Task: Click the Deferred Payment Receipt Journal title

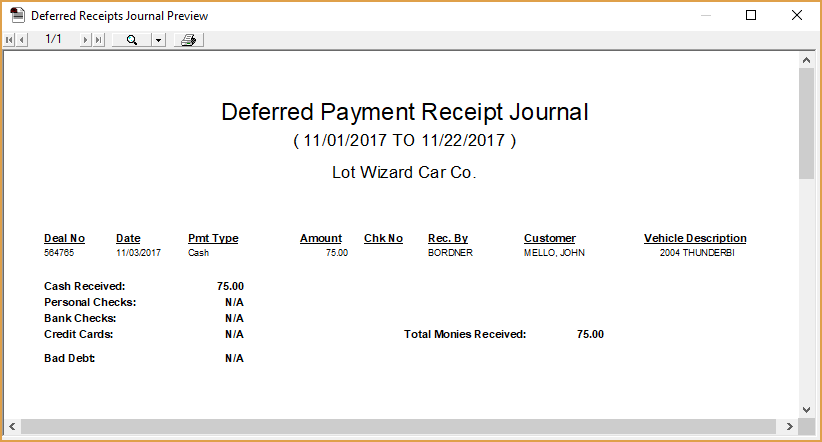Action: pyautogui.click(x=405, y=112)
